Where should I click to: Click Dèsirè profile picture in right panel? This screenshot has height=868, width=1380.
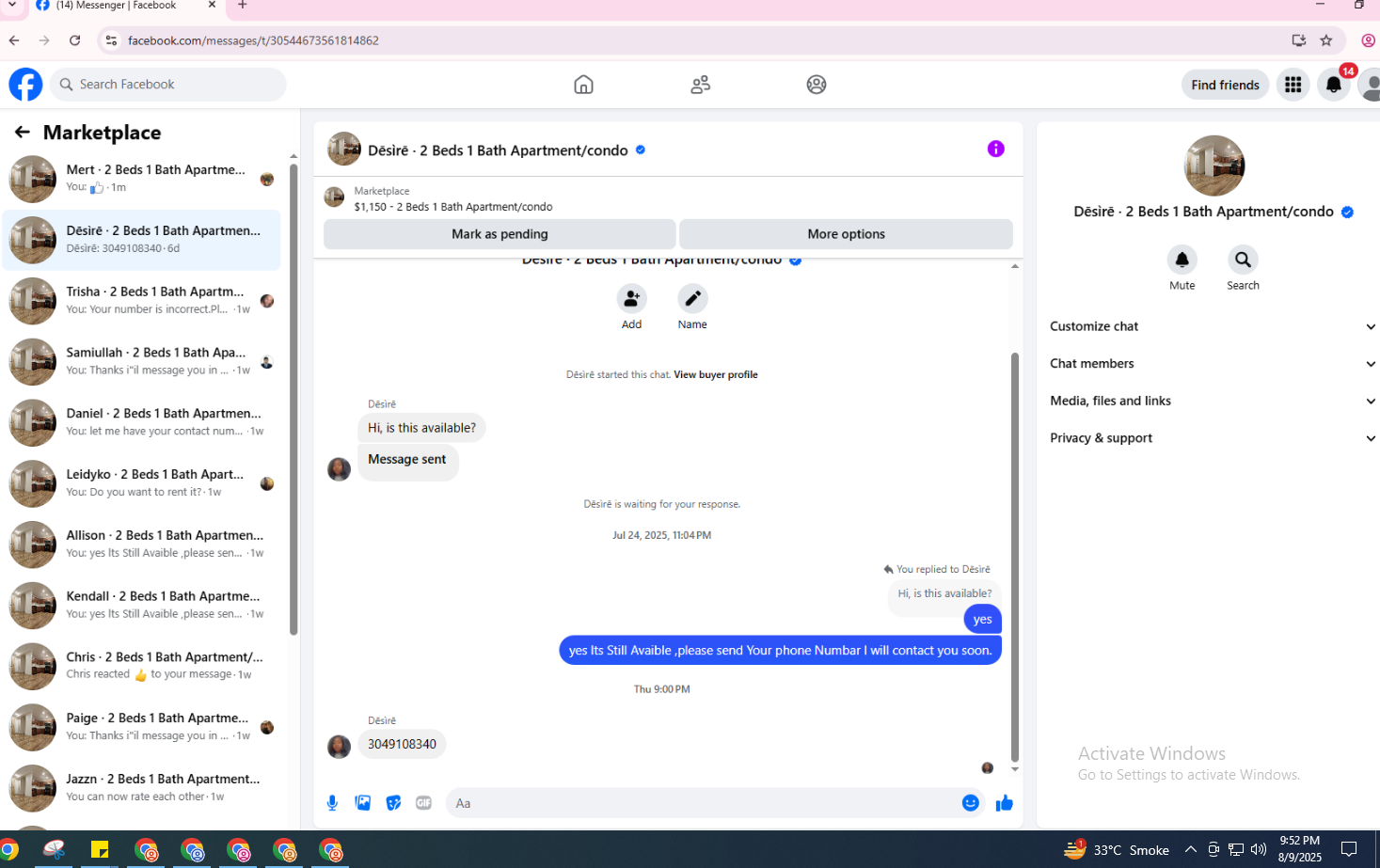1213,166
